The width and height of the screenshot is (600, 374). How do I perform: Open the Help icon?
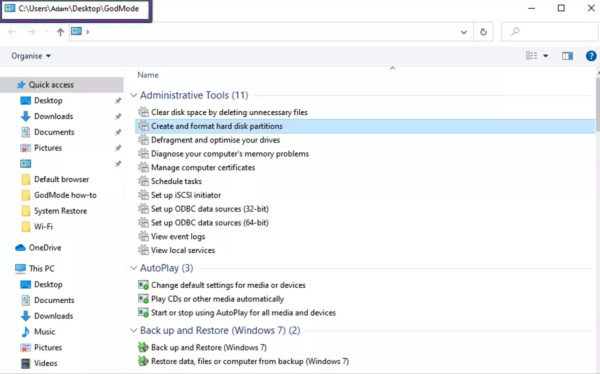pyautogui.click(x=591, y=56)
